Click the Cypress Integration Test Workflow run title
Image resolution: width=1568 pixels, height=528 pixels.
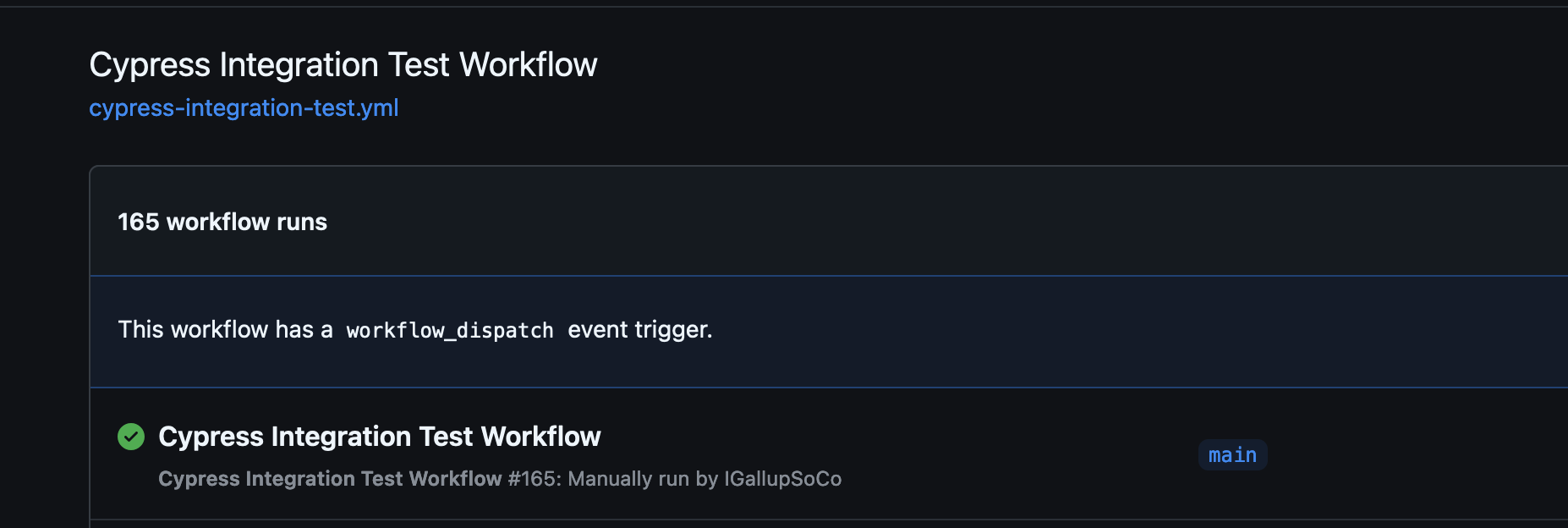(x=379, y=436)
